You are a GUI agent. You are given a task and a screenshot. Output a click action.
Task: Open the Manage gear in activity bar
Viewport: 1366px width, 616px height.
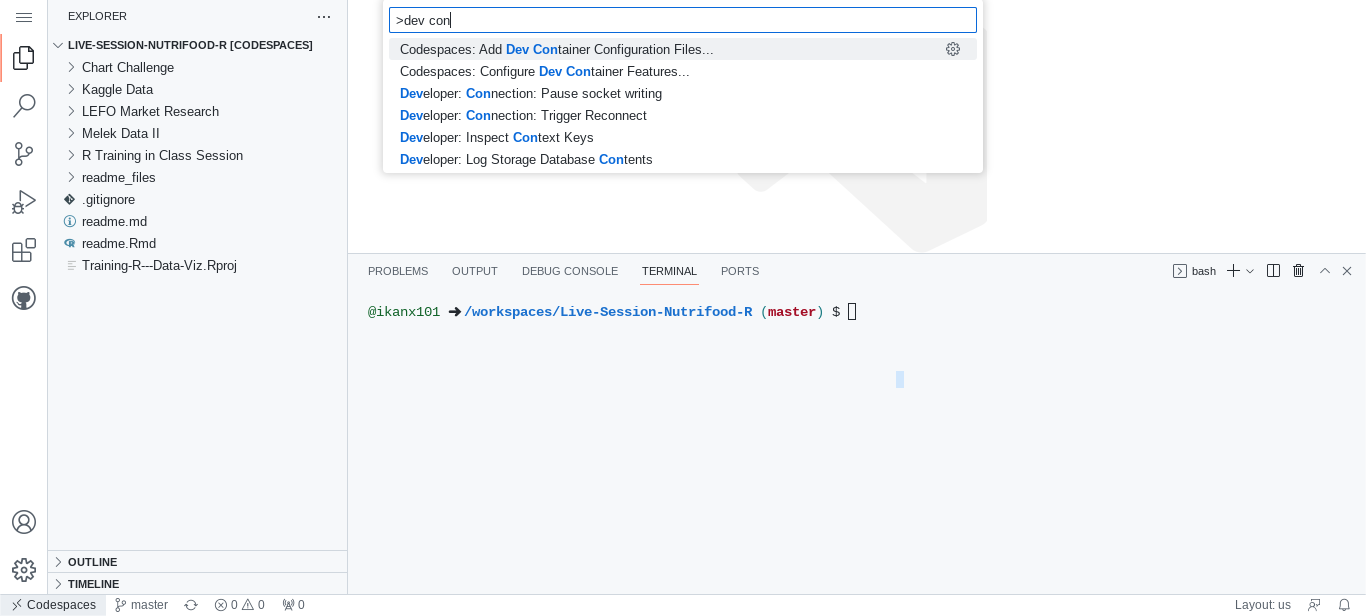point(24,570)
